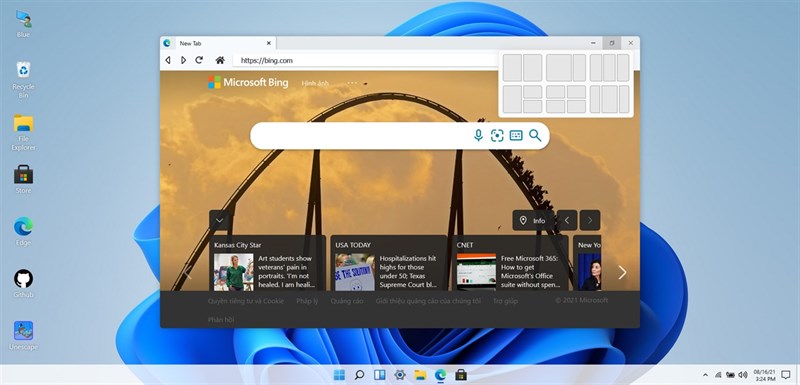The image size is (800, 385).
Task: Open taskbar Search magnifier
Action: click(359, 375)
